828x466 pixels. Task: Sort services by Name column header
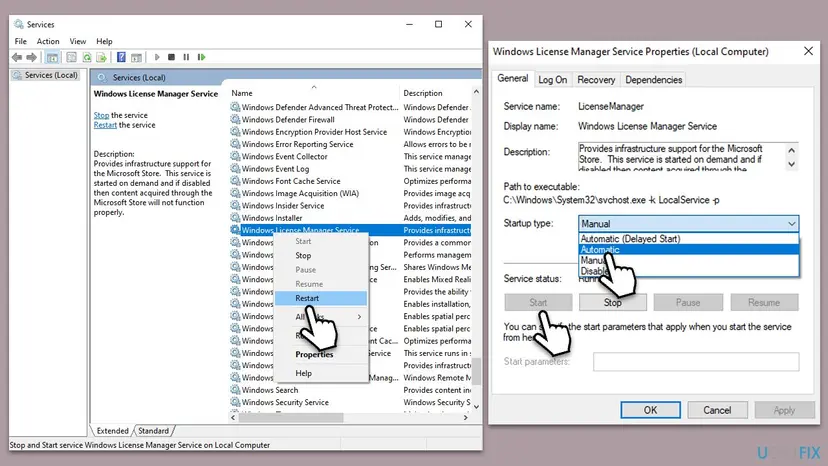[x=314, y=93]
